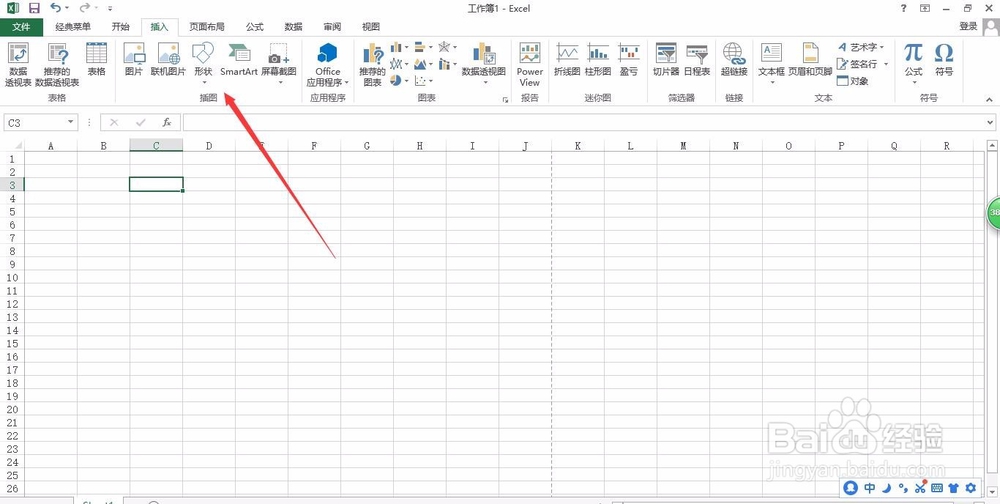This screenshot has height=504, width=1000.
Task: Switch to the View (视图) tab
Action: click(371, 27)
